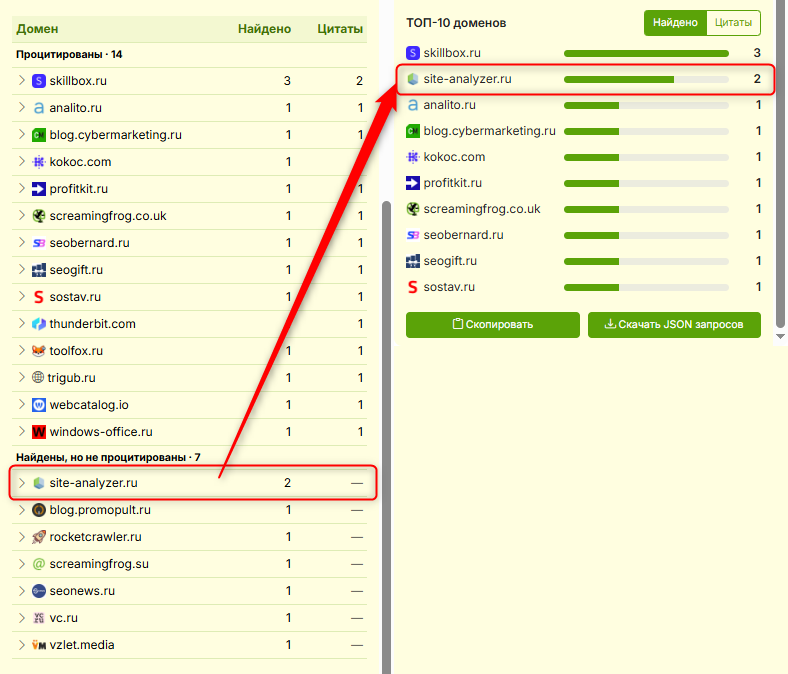
Task: Click toolfox.ru fox favicon
Action: (39, 351)
